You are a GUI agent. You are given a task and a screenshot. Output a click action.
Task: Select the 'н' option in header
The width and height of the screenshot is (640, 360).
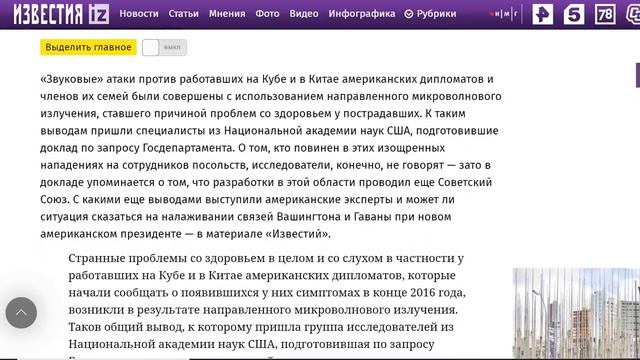(x=497, y=14)
